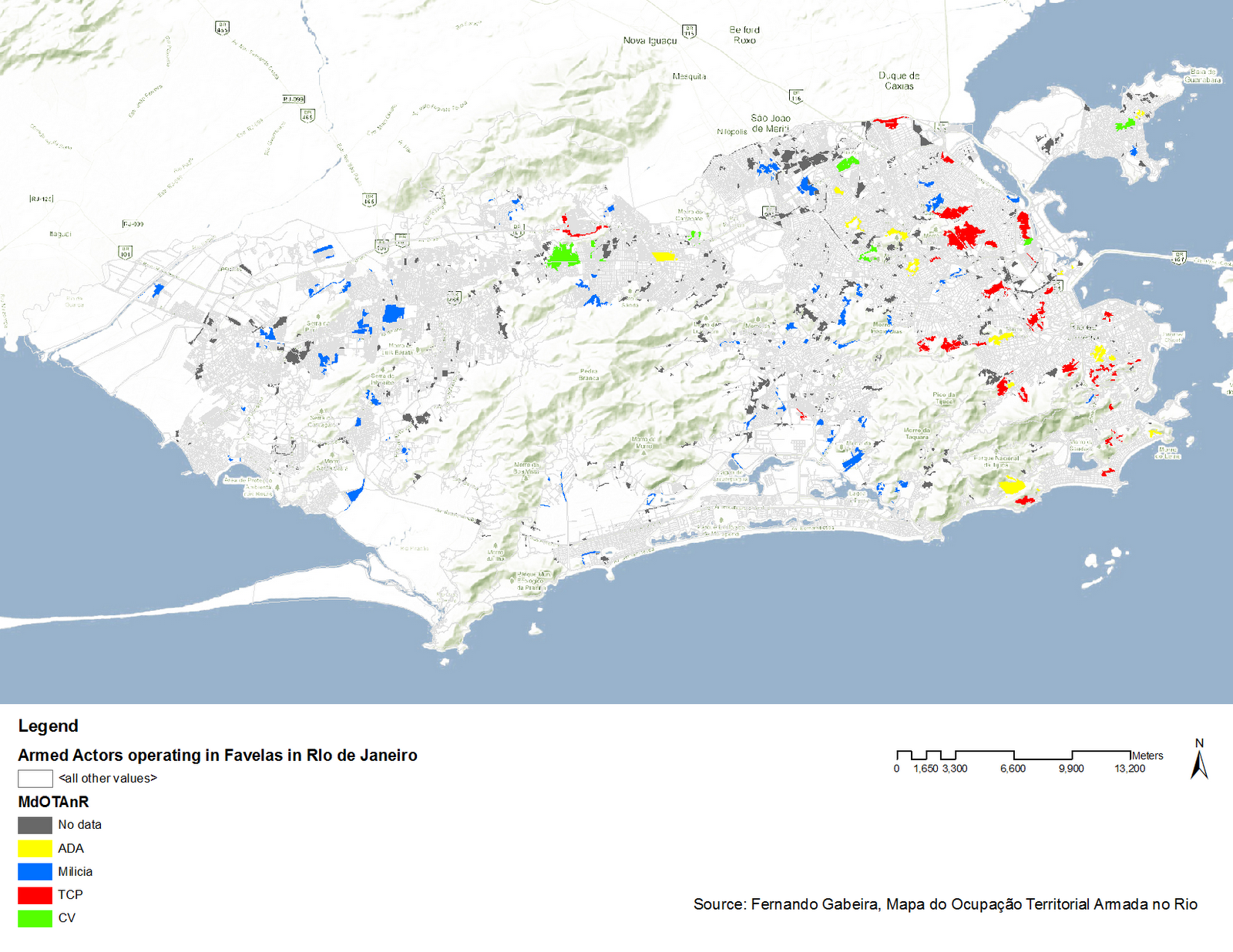Click the MdOTAnR field label

(x=53, y=802)
